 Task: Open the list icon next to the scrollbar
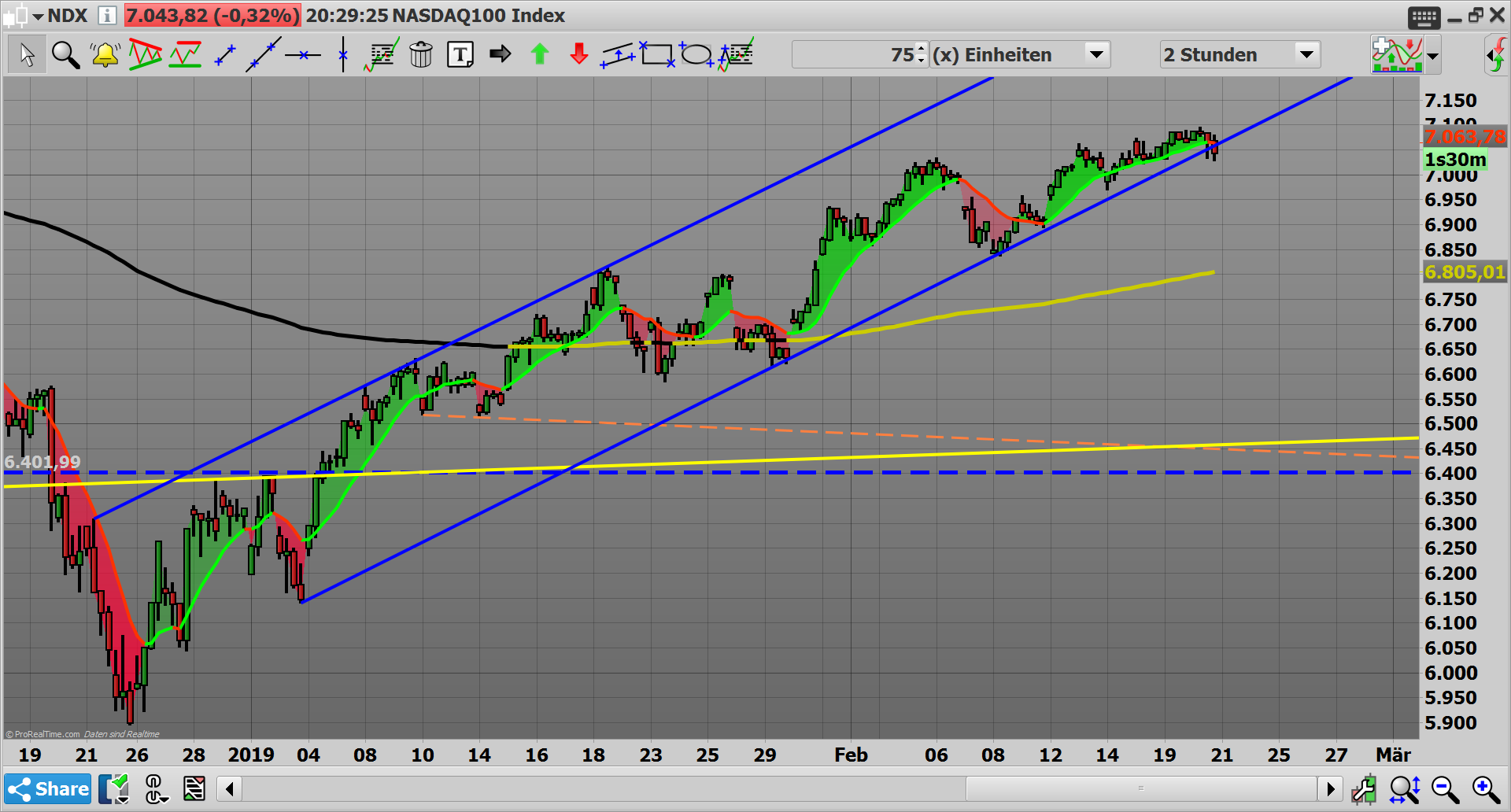(194, 788)
